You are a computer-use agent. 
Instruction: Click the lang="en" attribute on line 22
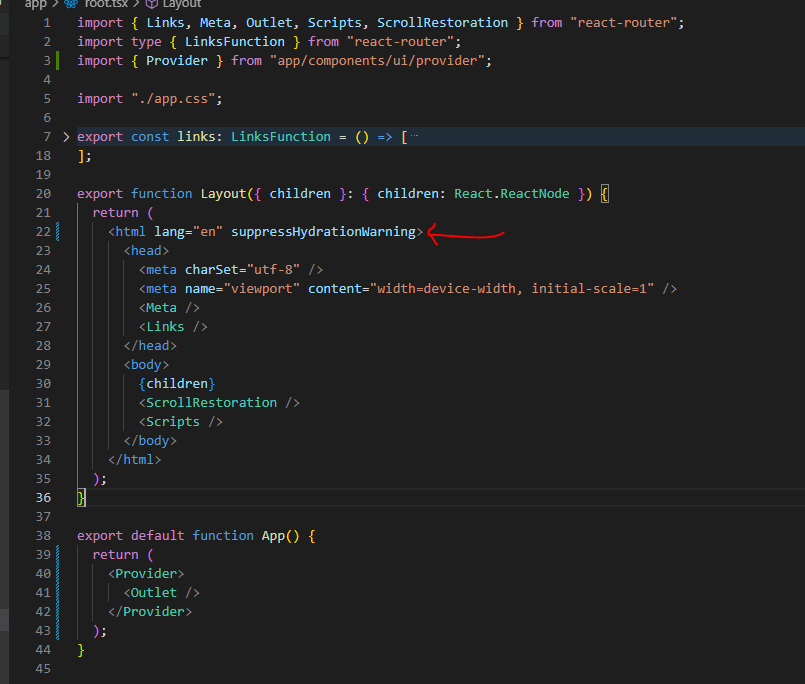tap(188, 232)
